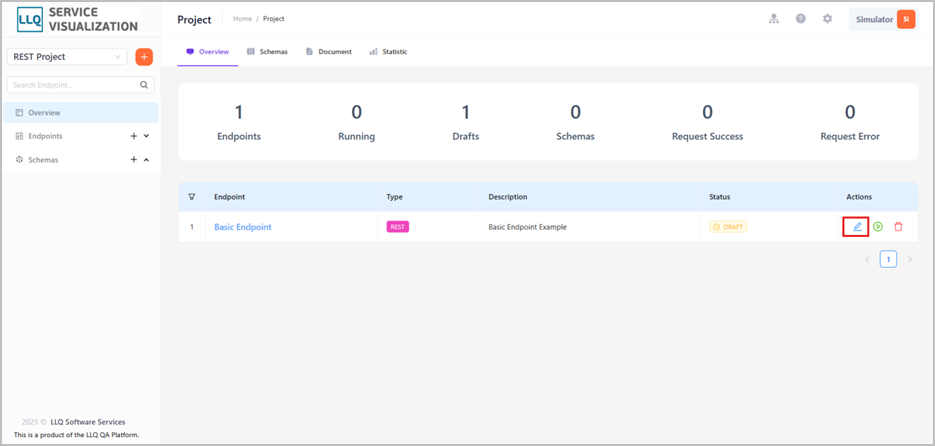Edit Basic Endpoint with pencil icon
This screenshot has height=446, width=935.
[x=857, y=227]
